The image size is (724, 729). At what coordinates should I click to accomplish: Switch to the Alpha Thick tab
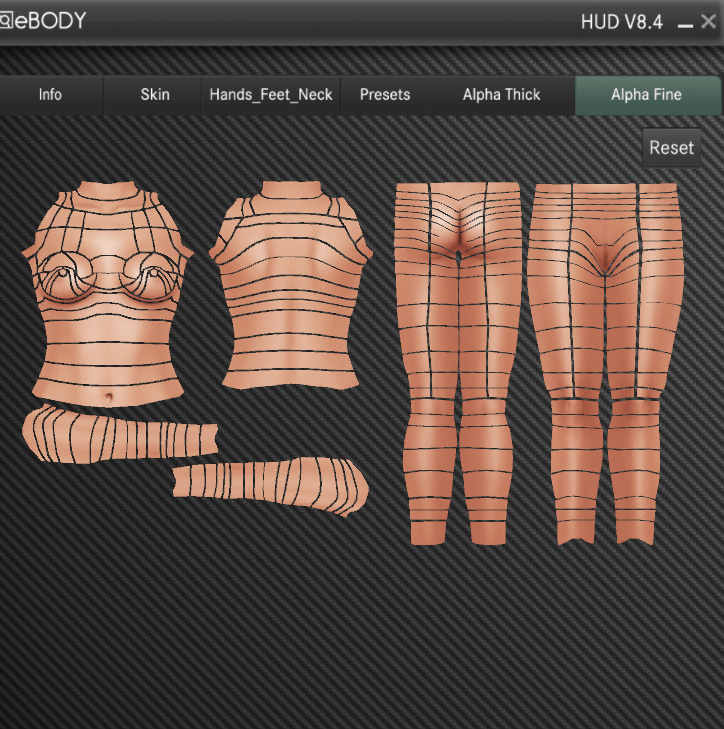pos(501,95)
